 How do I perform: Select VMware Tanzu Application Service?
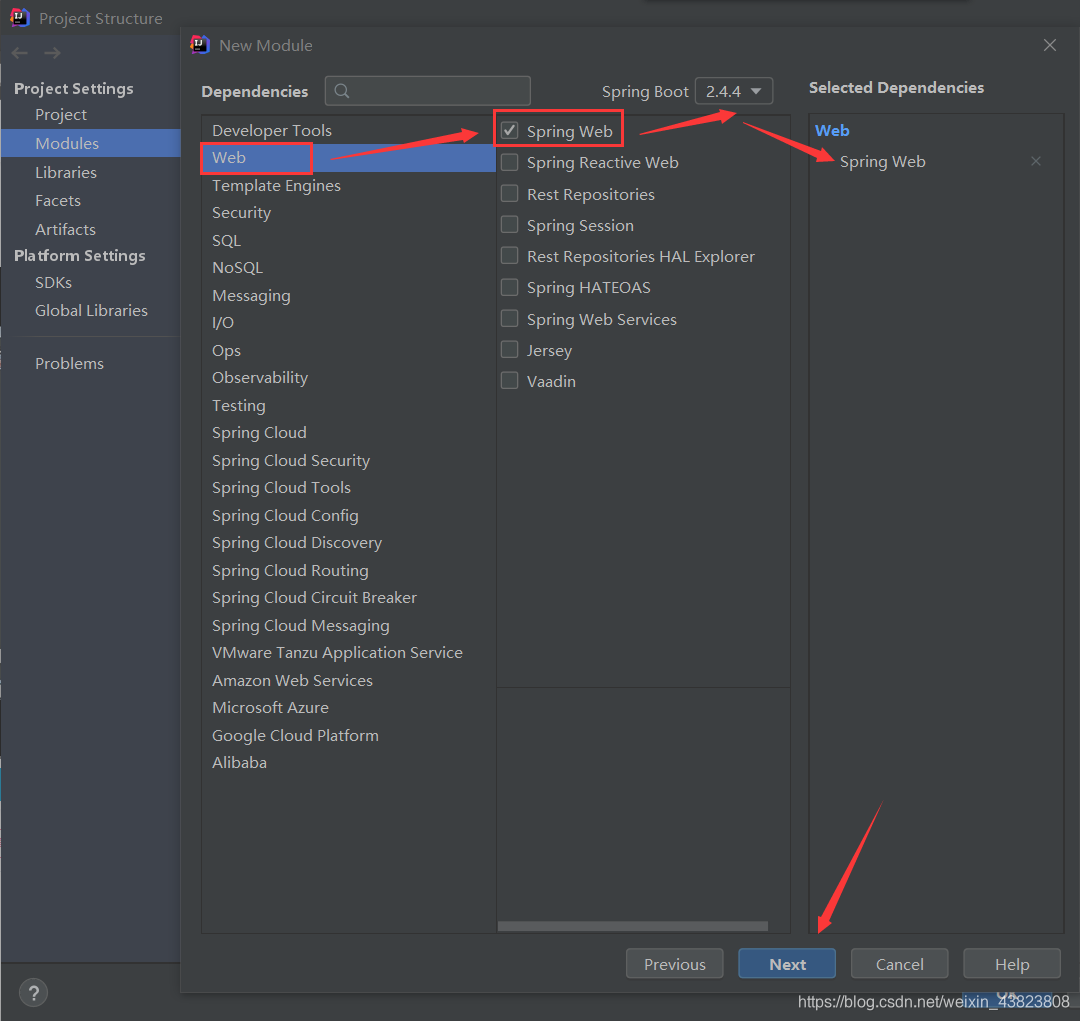(349, 652)
